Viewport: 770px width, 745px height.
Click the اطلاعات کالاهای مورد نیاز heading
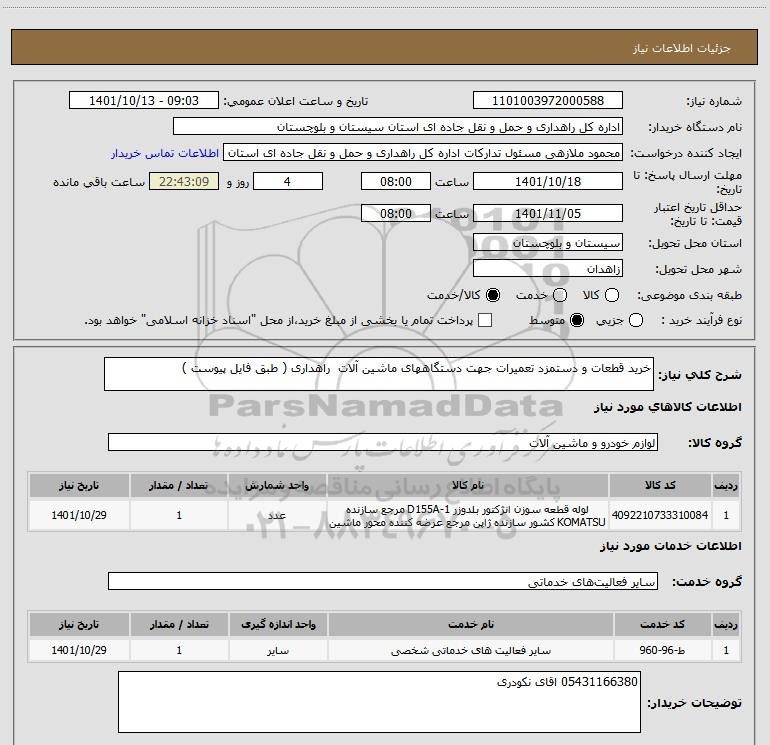tap(668, 407)
